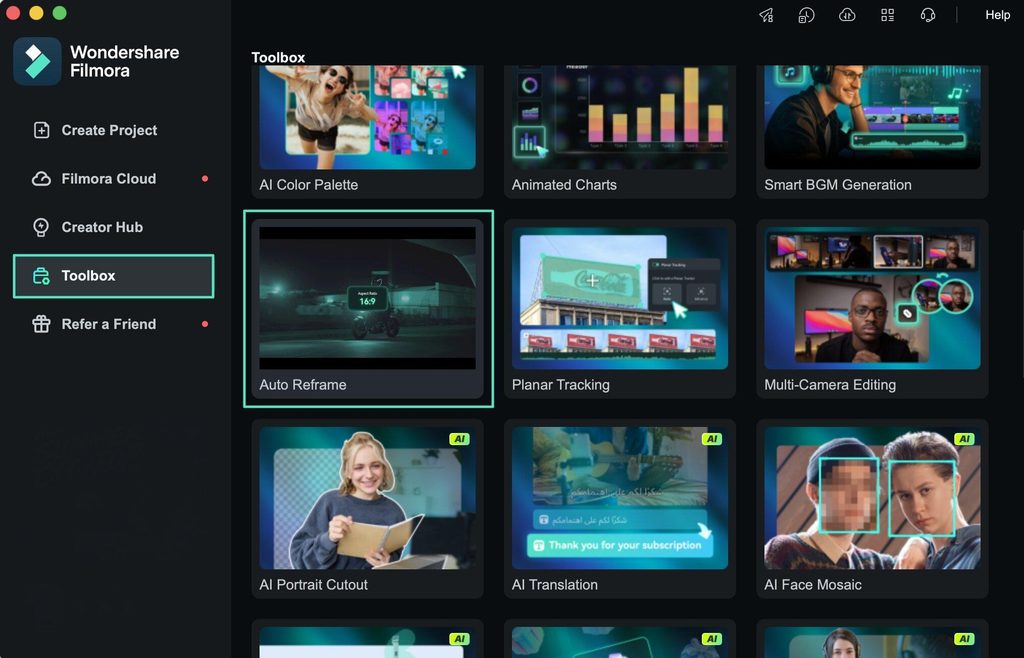1024x658 pixels.
Task: Open the Auto Reframe tool thumbnail
Action: pyautogui.click(x=368, y=298)
